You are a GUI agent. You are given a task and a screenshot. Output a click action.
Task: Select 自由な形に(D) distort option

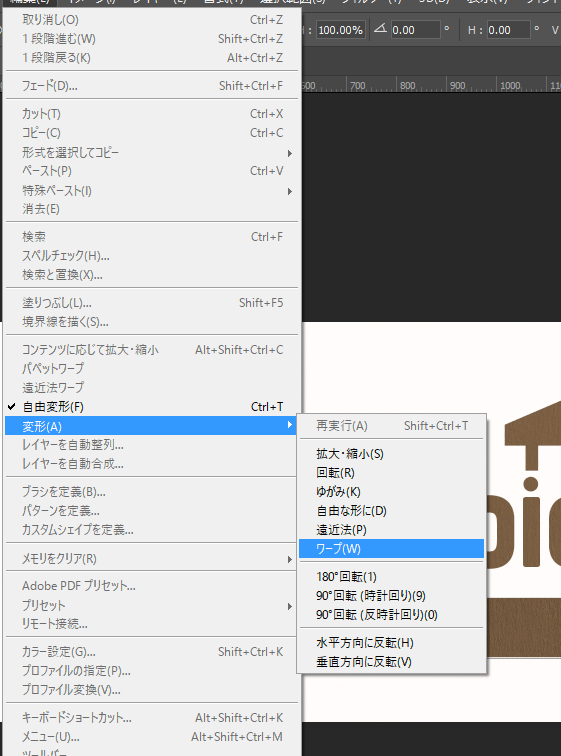[x=391, y=511]
